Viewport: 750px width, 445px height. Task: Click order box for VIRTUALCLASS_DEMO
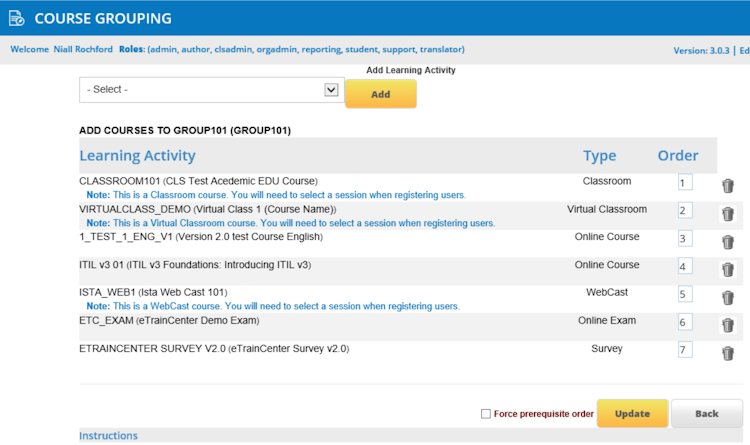click(x=684, y=211)
